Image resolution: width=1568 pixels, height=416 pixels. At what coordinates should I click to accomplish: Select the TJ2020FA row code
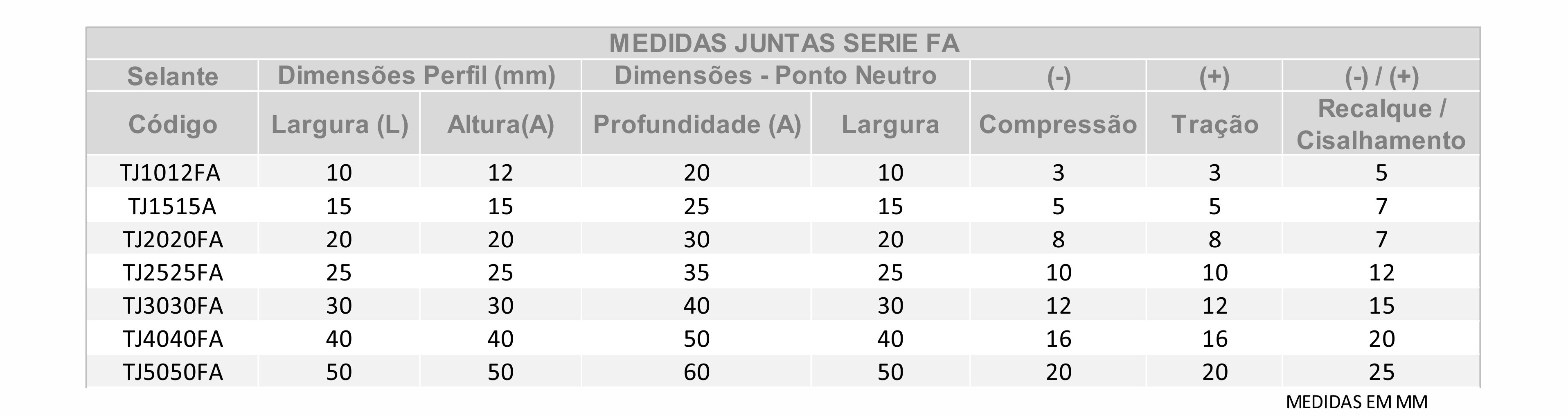click(x=173, y=240)
